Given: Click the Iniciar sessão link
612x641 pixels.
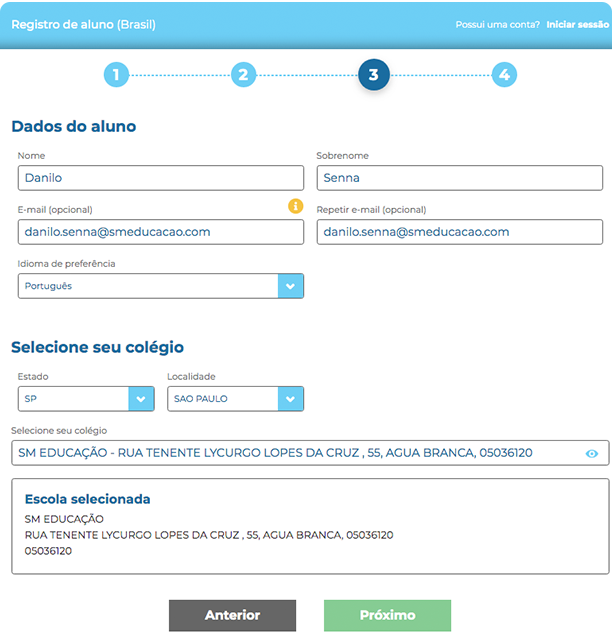Looking at the screenshot, I should [x=578, y=24].
